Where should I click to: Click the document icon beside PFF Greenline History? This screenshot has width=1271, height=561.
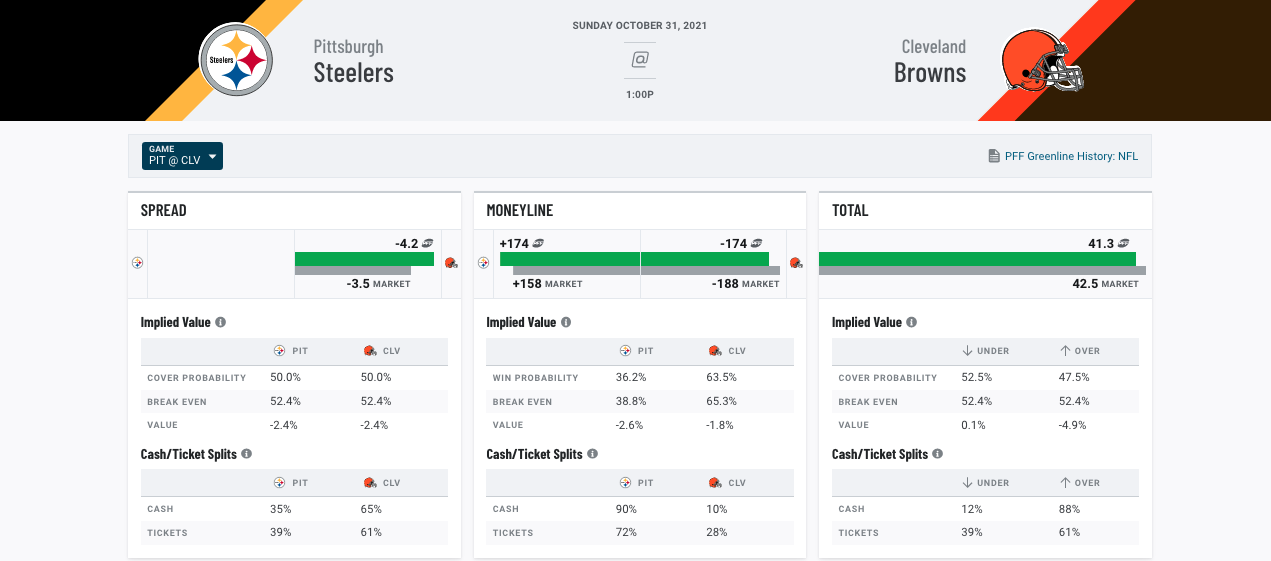(x=993, y=156)
